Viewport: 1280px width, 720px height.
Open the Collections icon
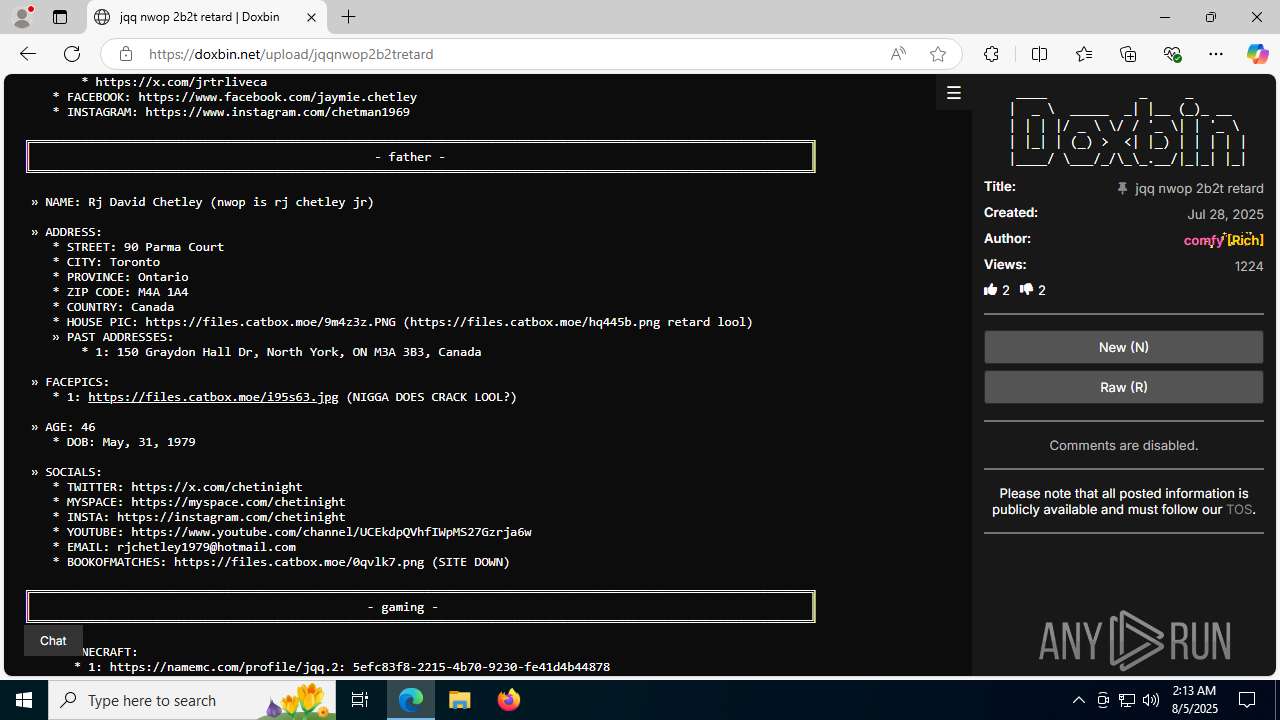click(1128, 54)
